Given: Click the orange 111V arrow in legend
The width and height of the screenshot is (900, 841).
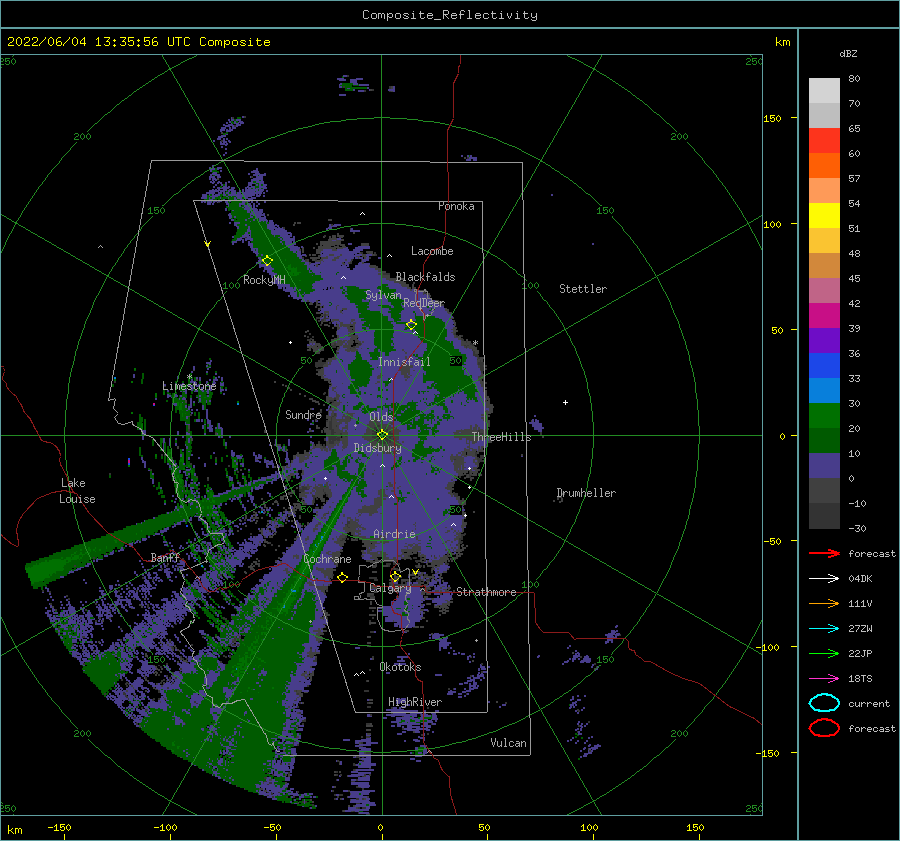Looking at the screenshot, I should click(824, 603).
